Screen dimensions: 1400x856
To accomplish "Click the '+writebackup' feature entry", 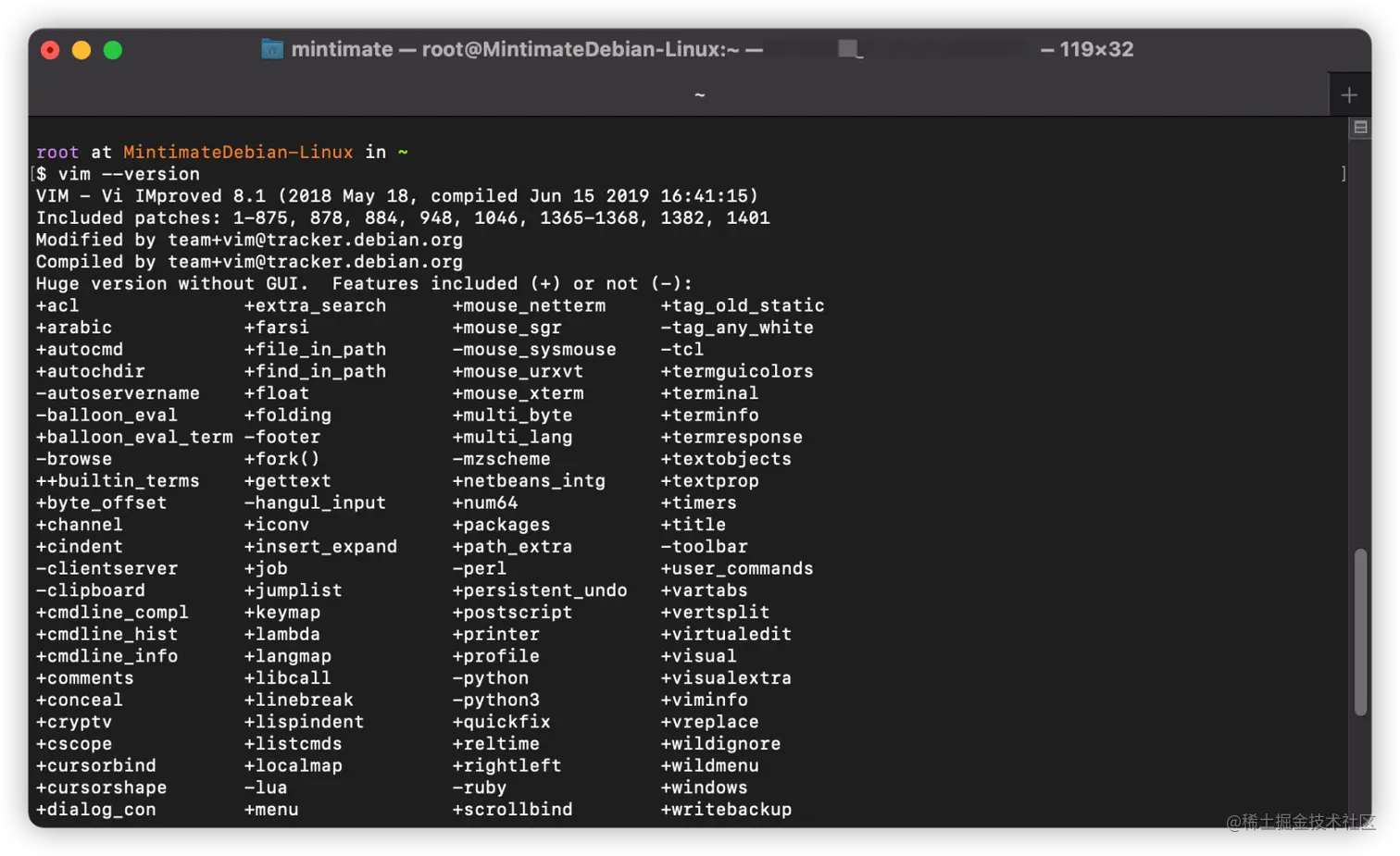I will coord(726,810).
